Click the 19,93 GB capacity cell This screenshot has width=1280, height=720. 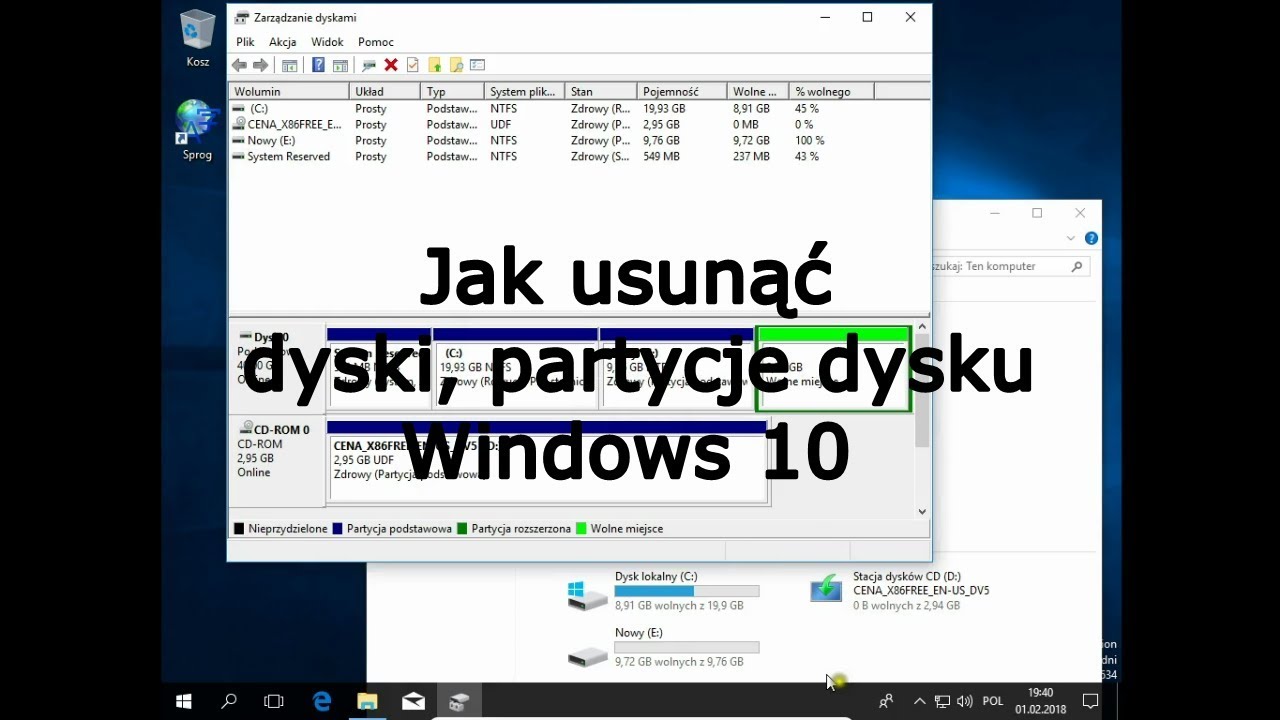pos(664,109)
